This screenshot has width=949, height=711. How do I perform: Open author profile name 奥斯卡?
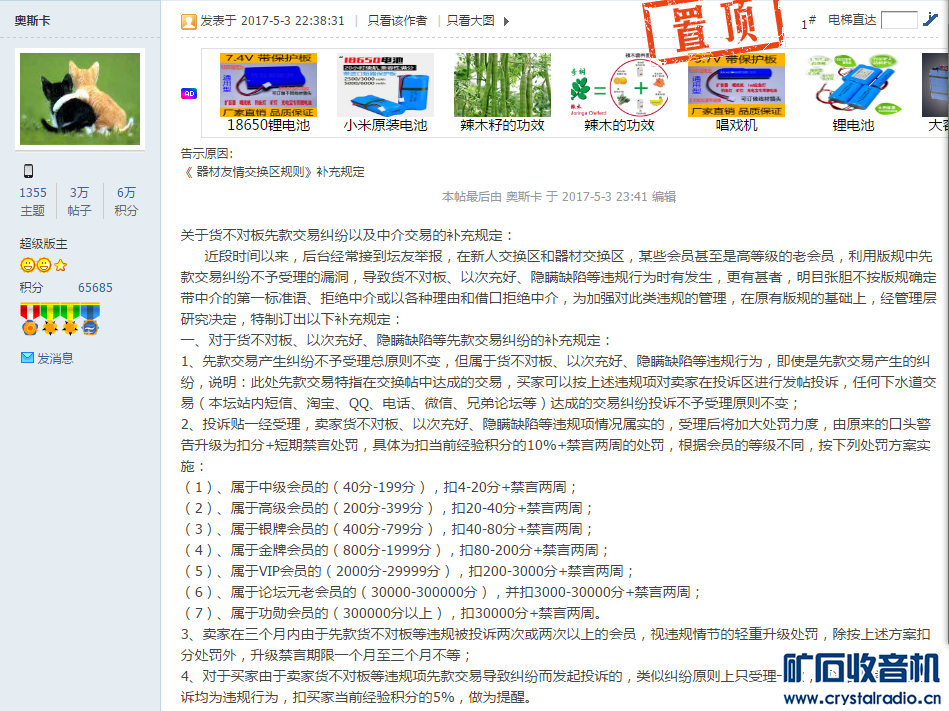33,21
